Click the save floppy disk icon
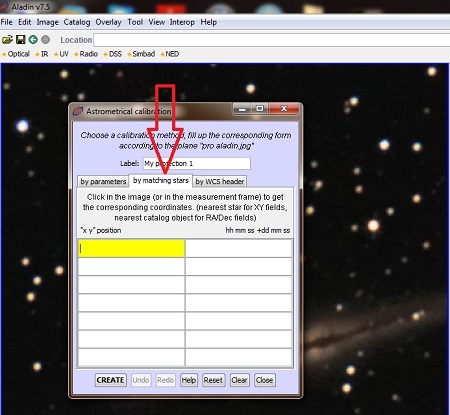The width and height of the screenshot is (450, 415). [21, 40]
